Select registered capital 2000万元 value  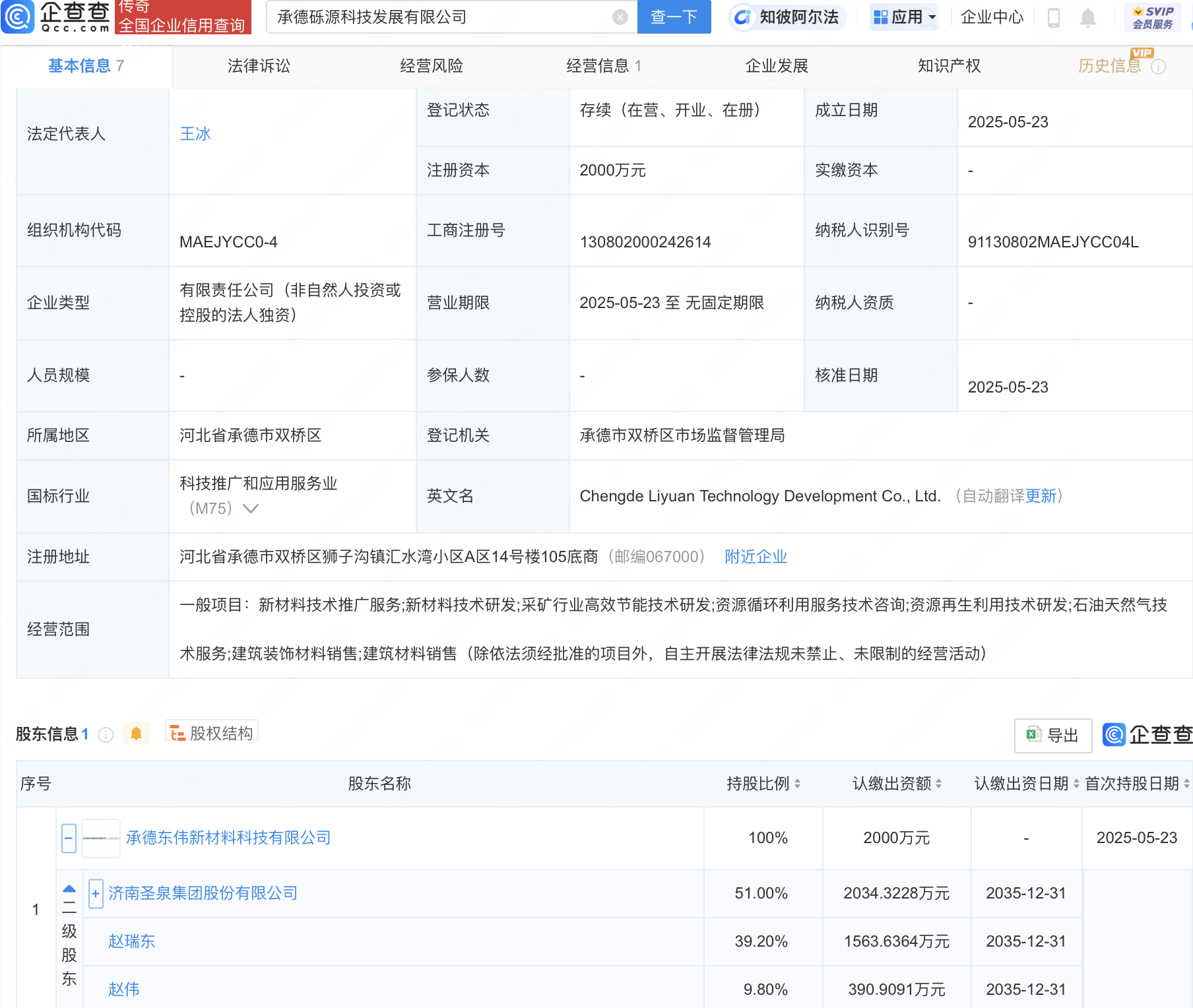[x=612, y=170]
